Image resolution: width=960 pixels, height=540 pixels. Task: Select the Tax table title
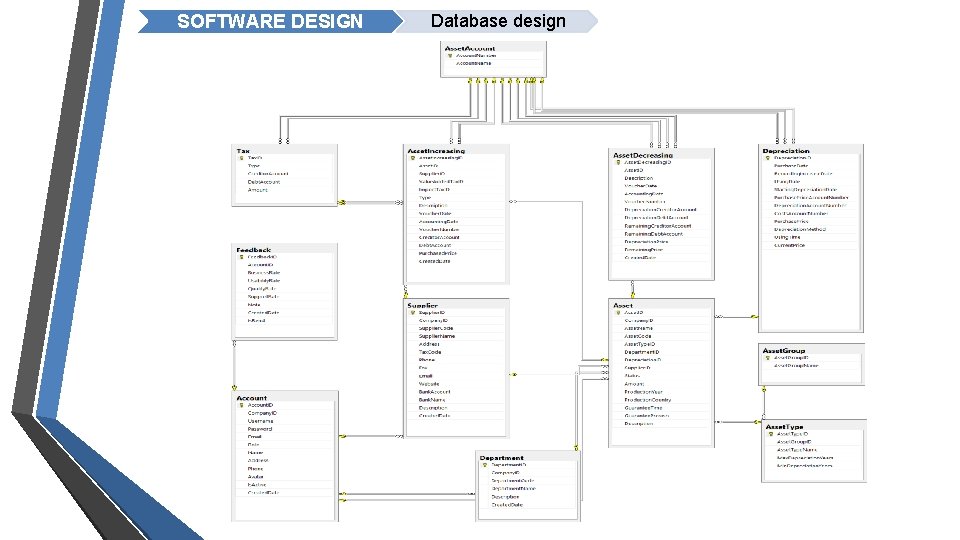click(x=243, y=151)
